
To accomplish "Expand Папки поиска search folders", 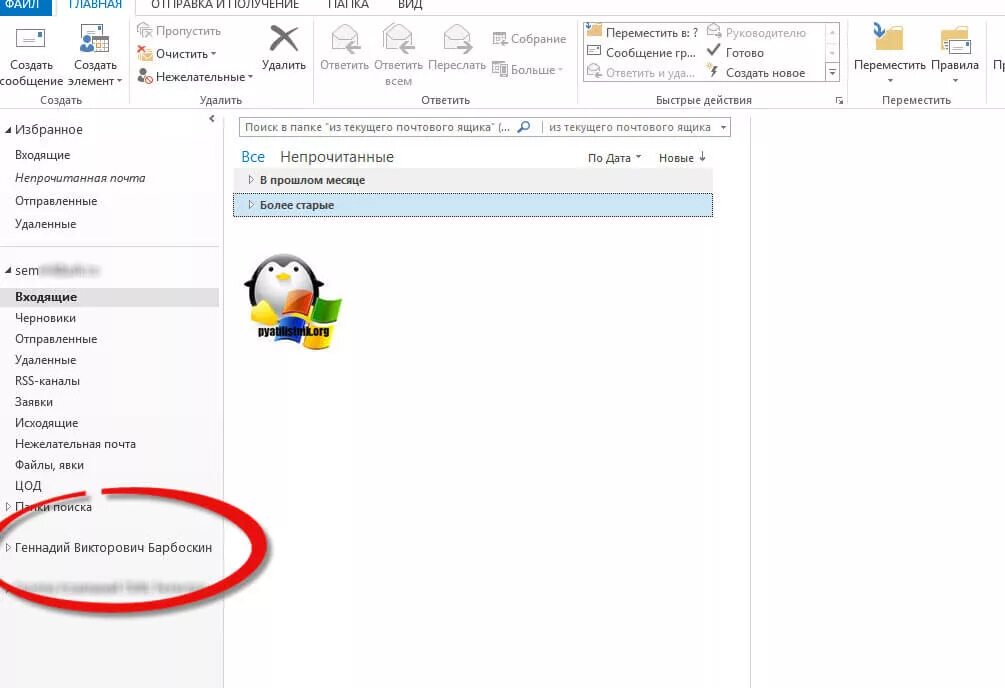I will [8, 507].
